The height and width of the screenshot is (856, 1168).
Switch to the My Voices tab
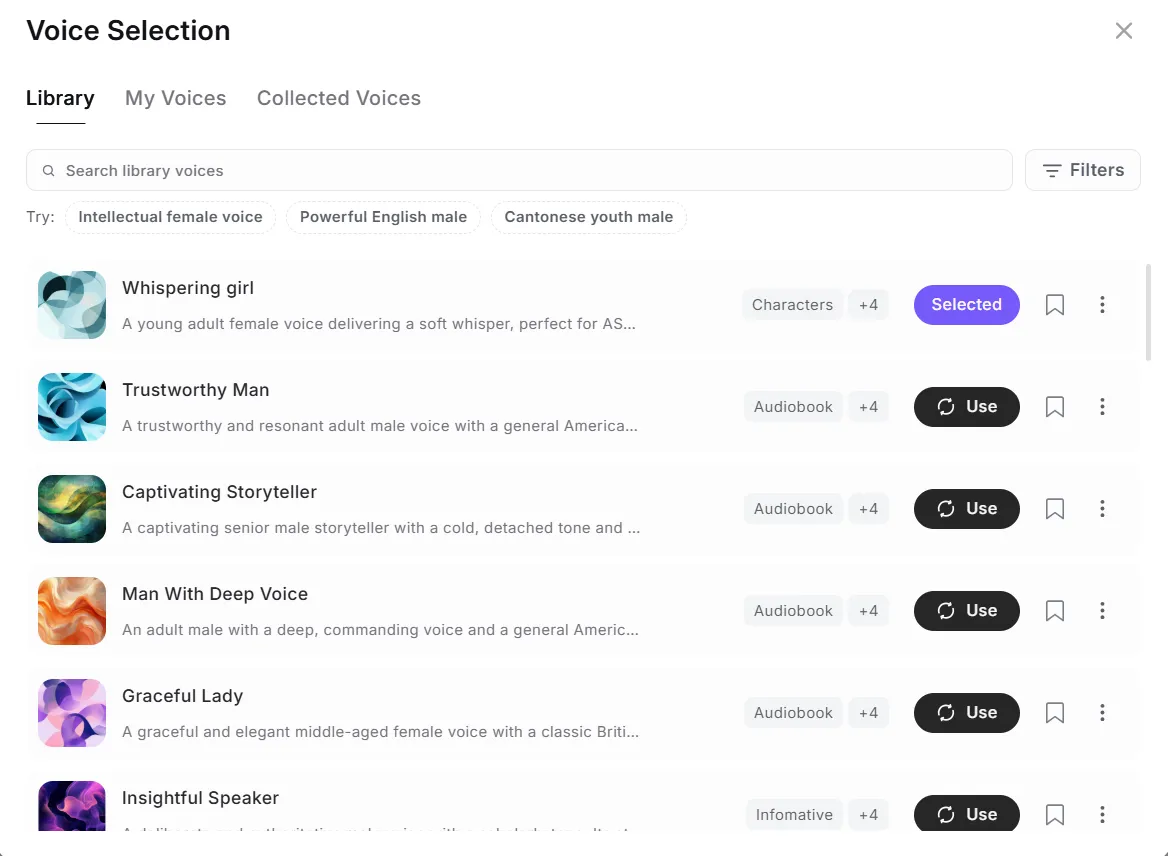click(x=175, y=98)
